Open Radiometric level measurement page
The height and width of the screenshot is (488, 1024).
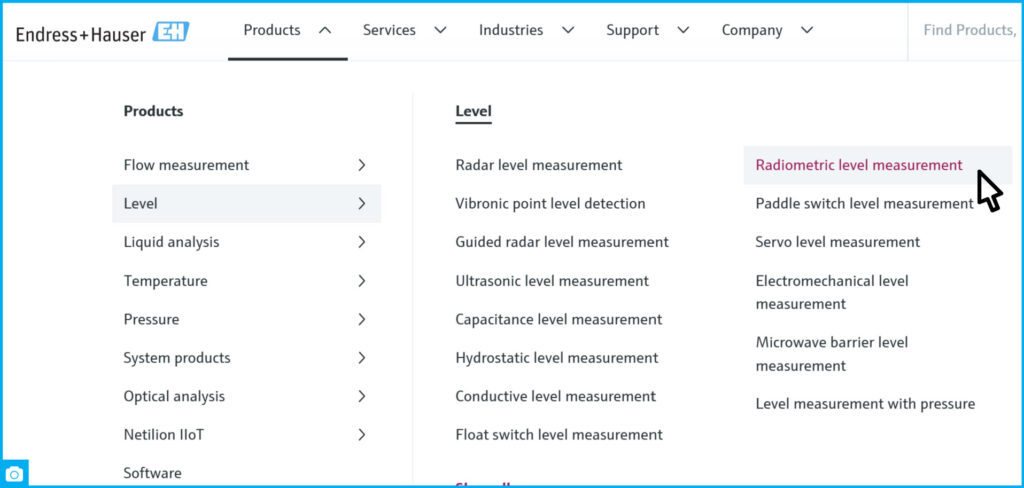[x=858, y=165]
